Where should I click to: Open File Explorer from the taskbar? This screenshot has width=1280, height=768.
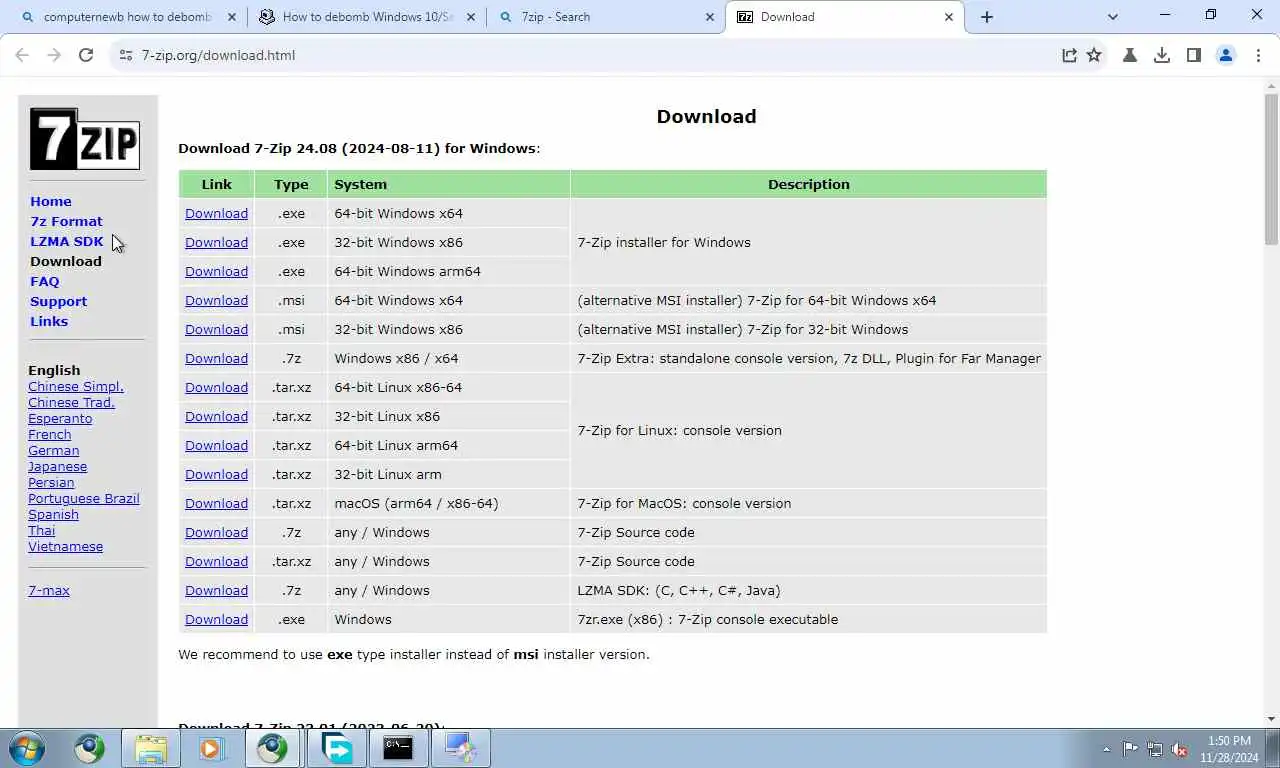(151, 748)
